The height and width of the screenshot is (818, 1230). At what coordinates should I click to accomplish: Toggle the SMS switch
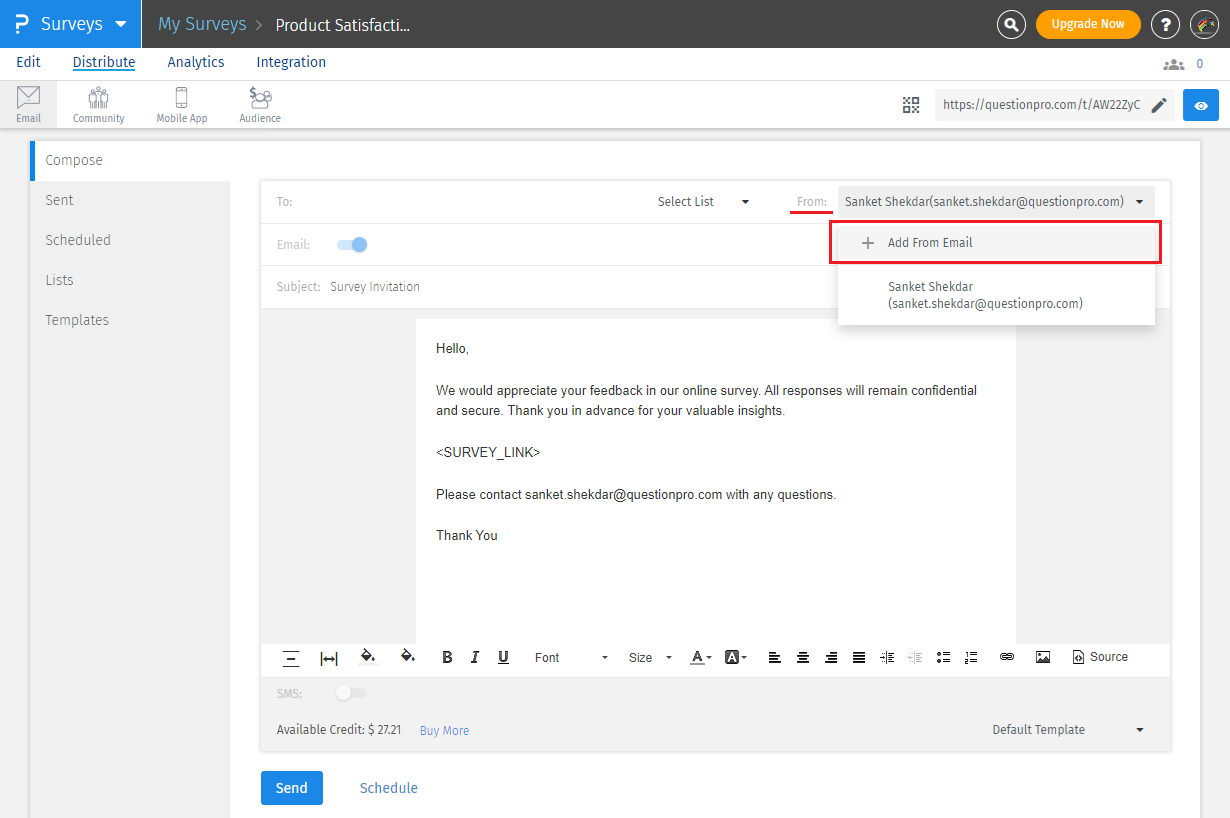[351, 692]
